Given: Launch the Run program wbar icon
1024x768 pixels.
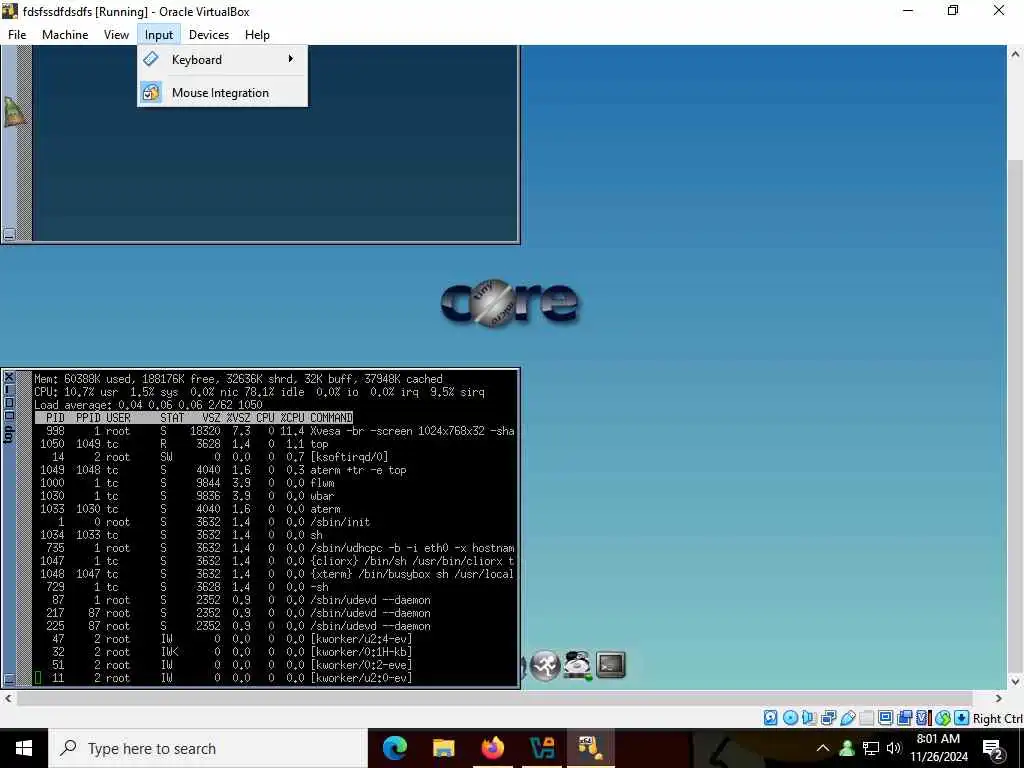Looking at the screenshot, I should tap(545, 665).
